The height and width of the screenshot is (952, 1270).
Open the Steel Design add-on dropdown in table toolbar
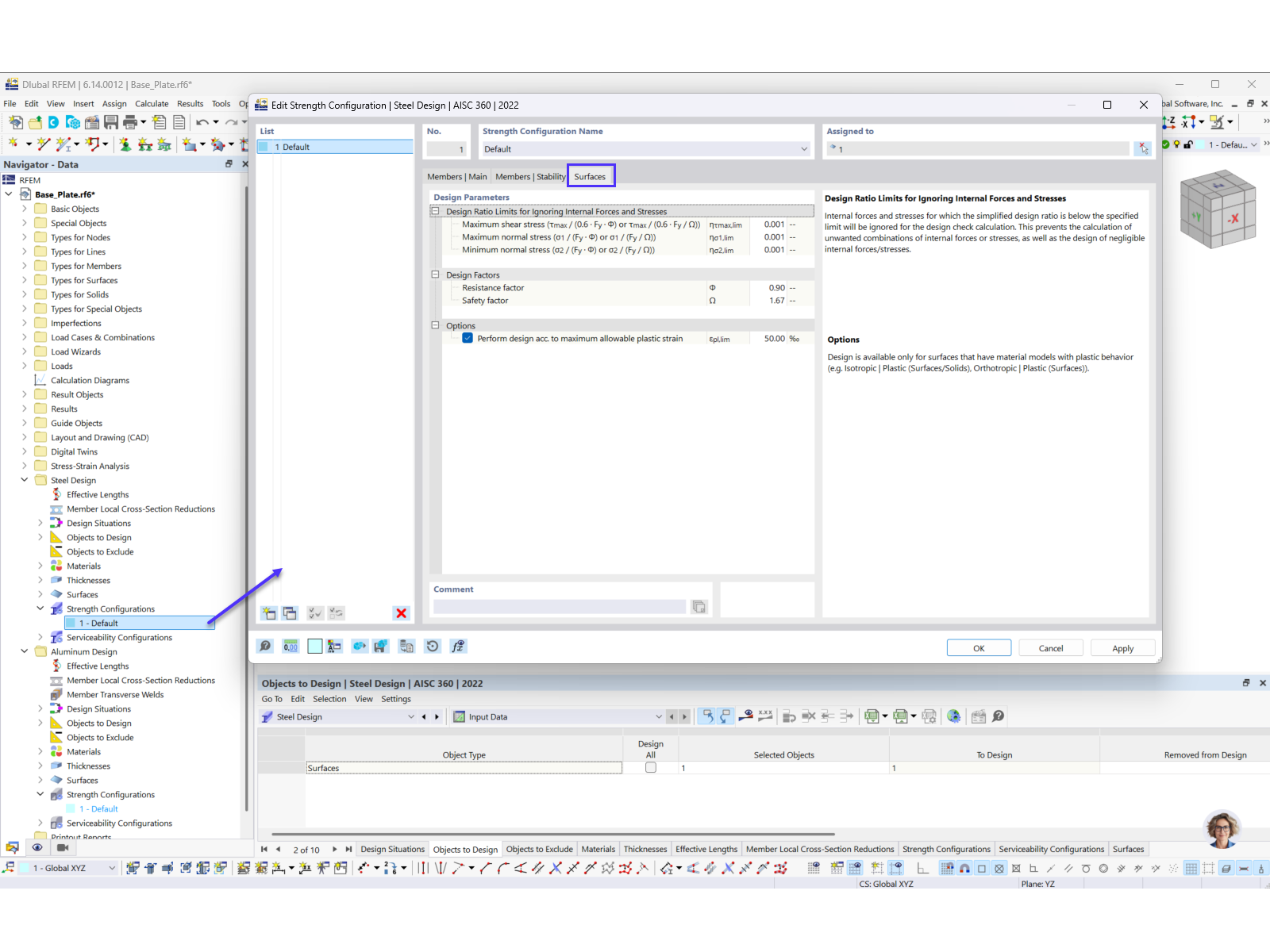tap(411, 717)
